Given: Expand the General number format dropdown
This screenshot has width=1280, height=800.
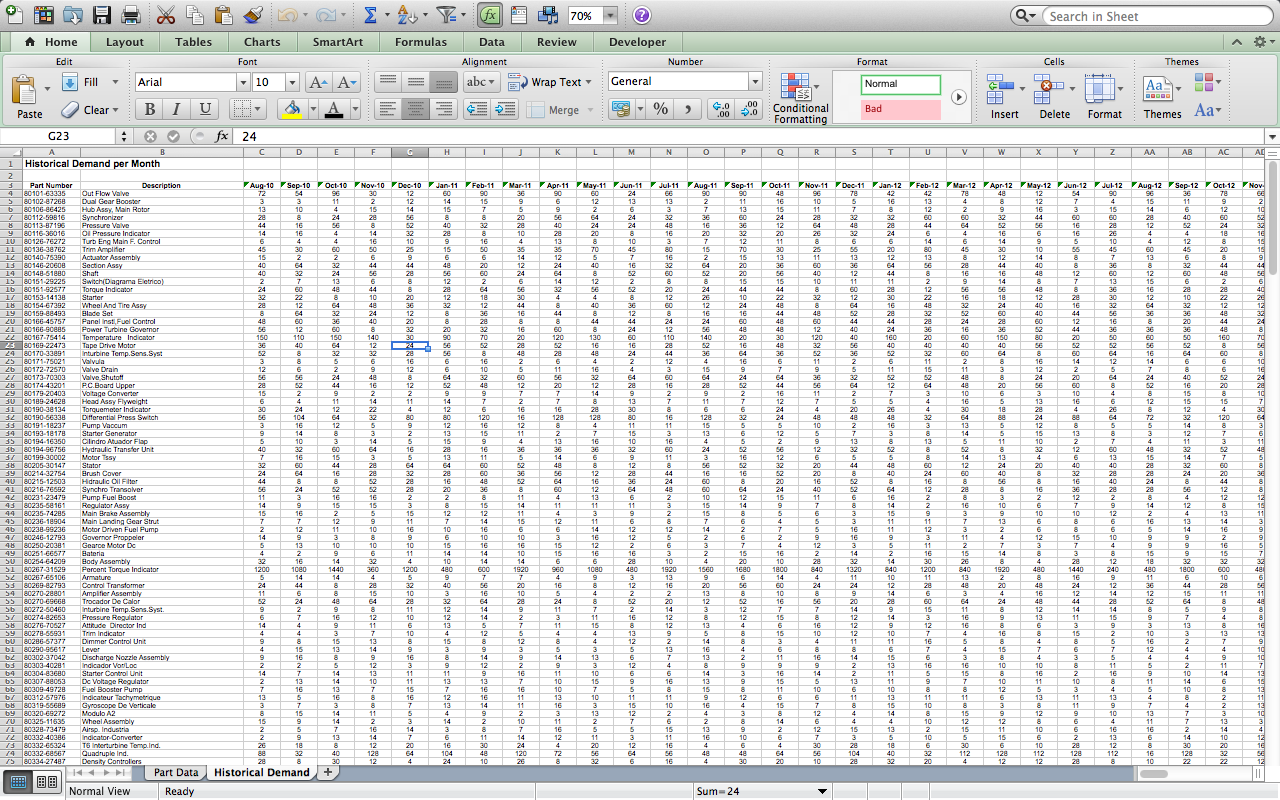Looking at the screenshot, I should tap(754, 82).
